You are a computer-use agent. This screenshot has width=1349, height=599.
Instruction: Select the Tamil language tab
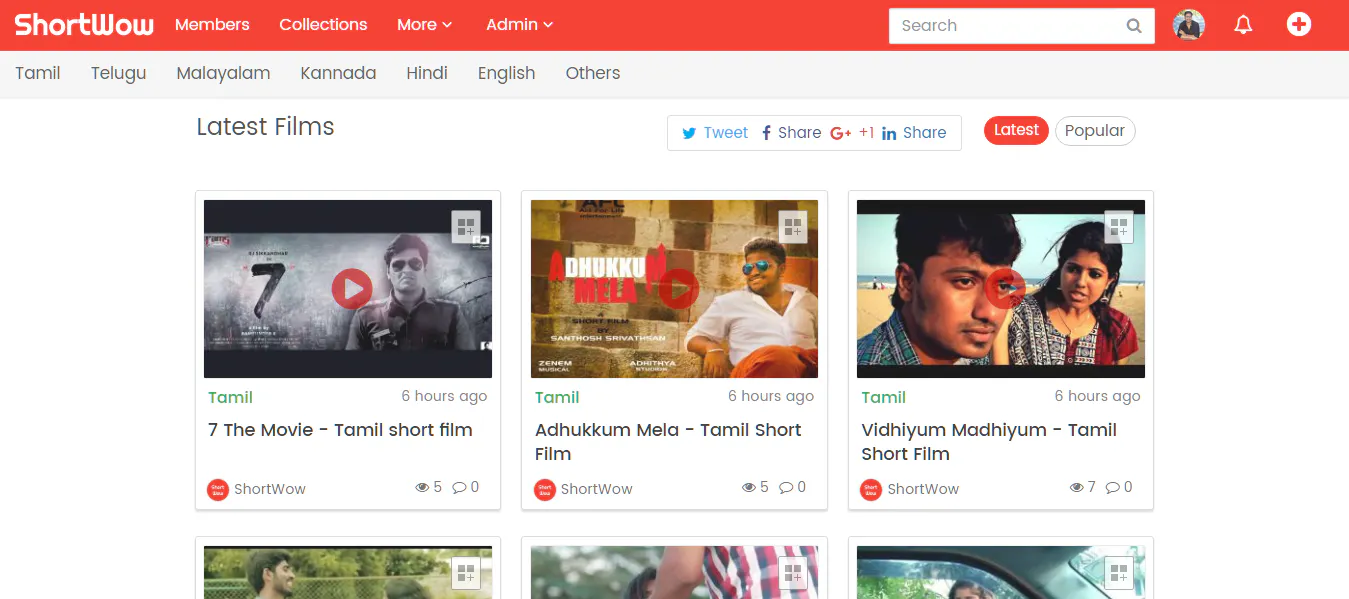(x=38, y=73)
